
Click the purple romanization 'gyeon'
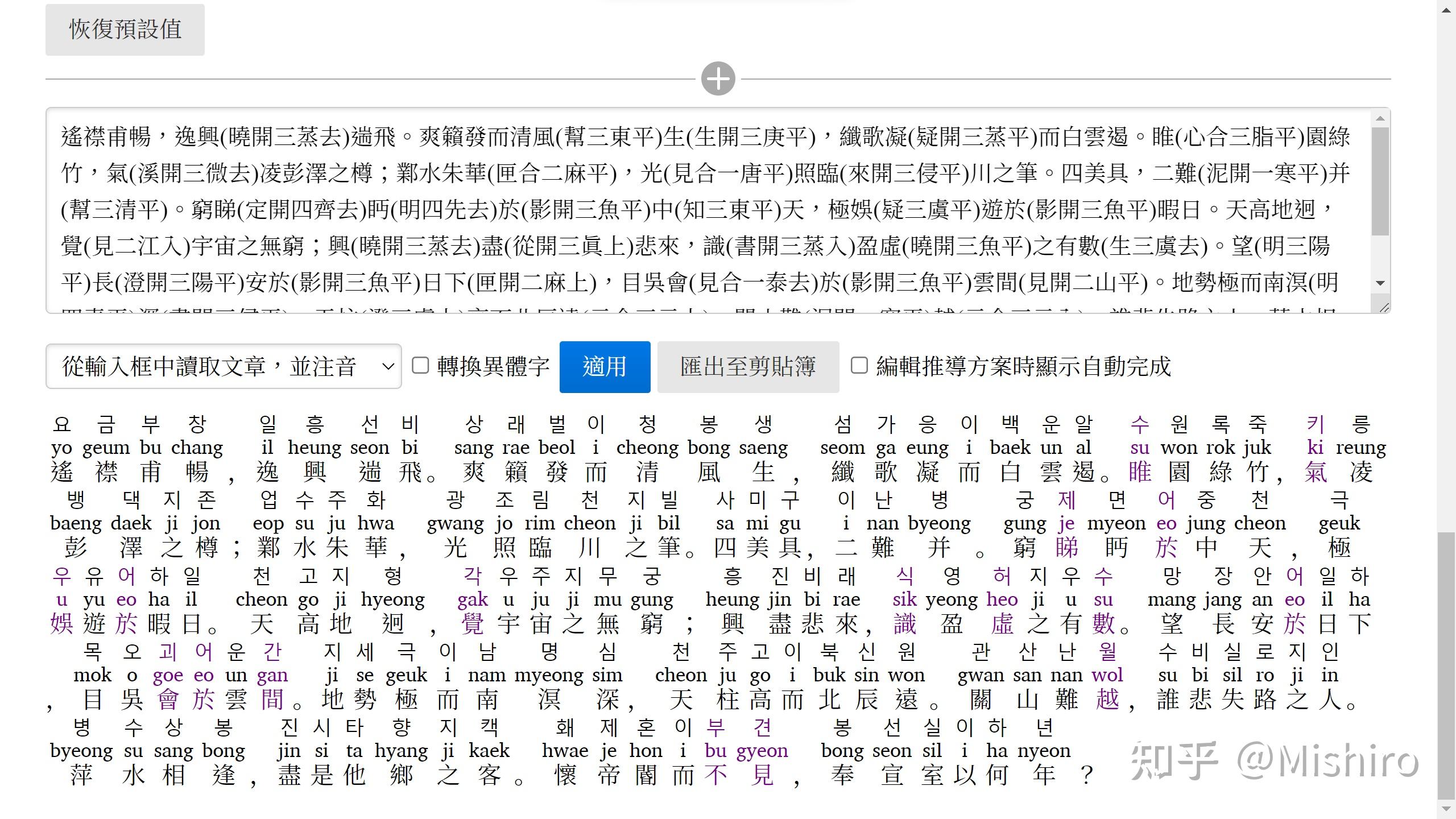[762, 751]
